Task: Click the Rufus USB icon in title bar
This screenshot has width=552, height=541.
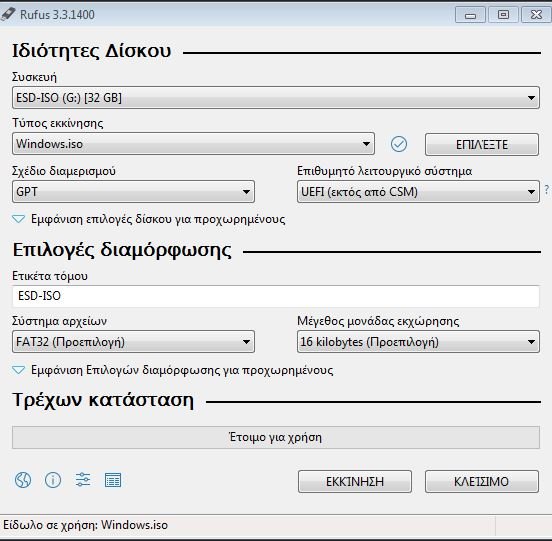Action: click(x=8, y=14)
